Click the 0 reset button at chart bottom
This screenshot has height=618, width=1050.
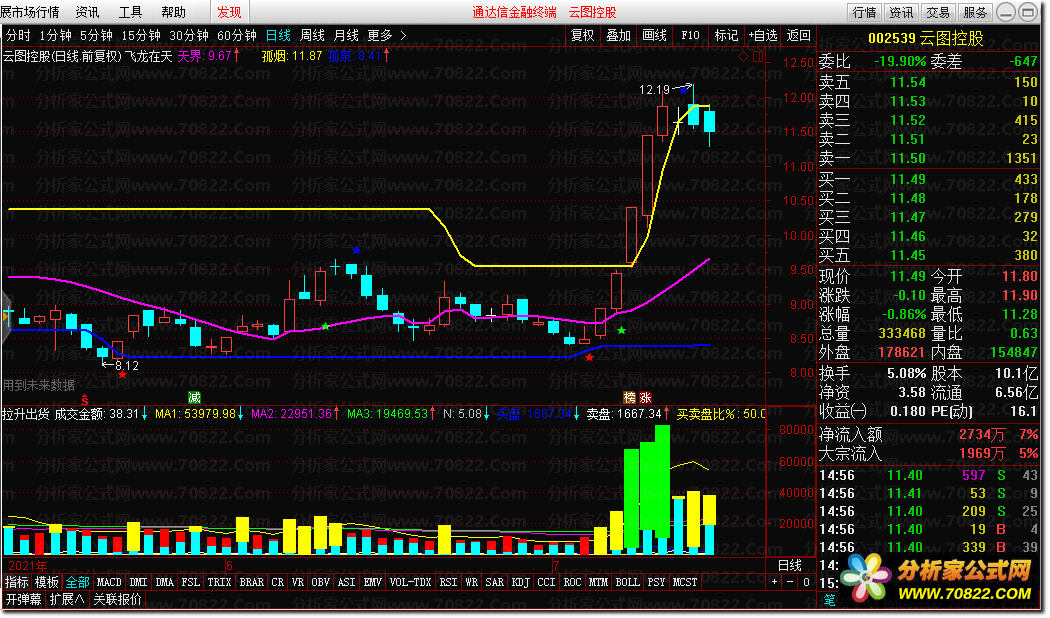806,583
